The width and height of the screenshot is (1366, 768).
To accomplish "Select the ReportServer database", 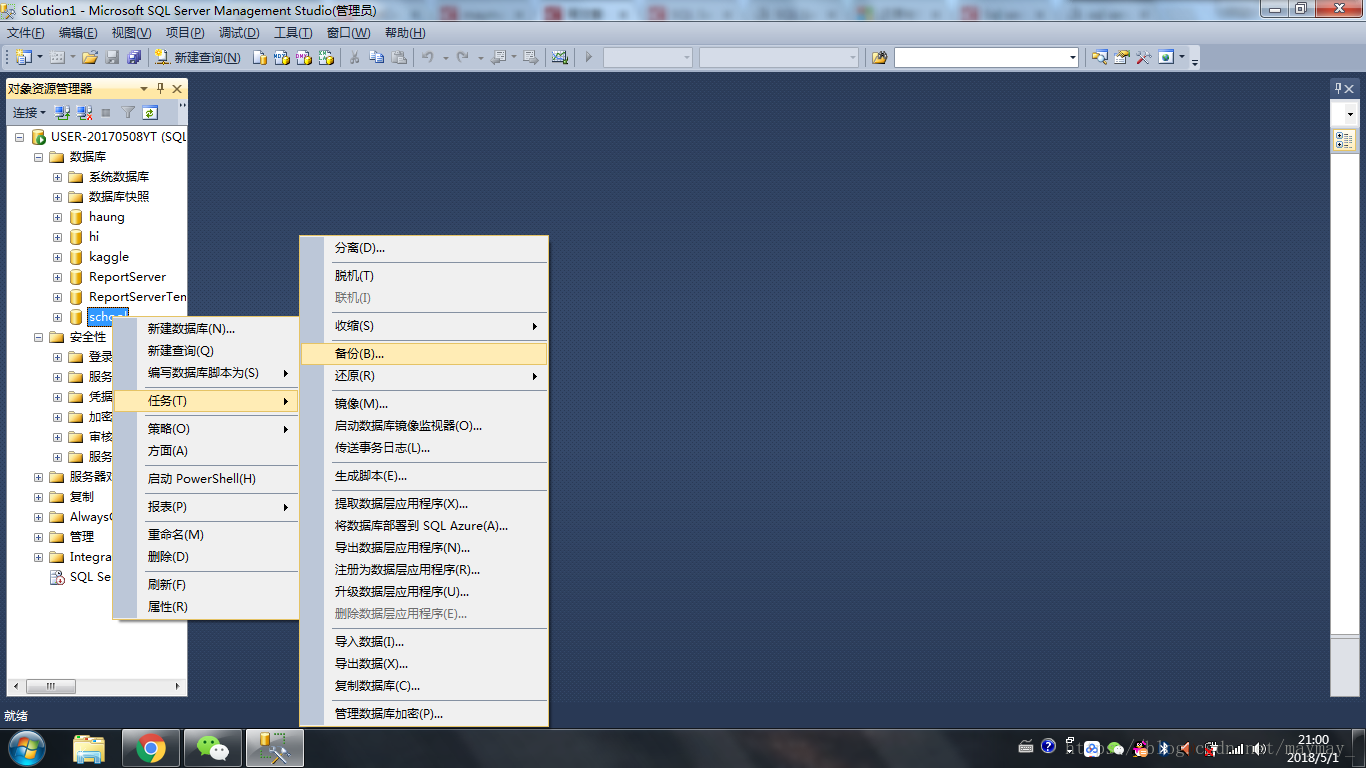I will pyautogui.click(x=127, y=277).
